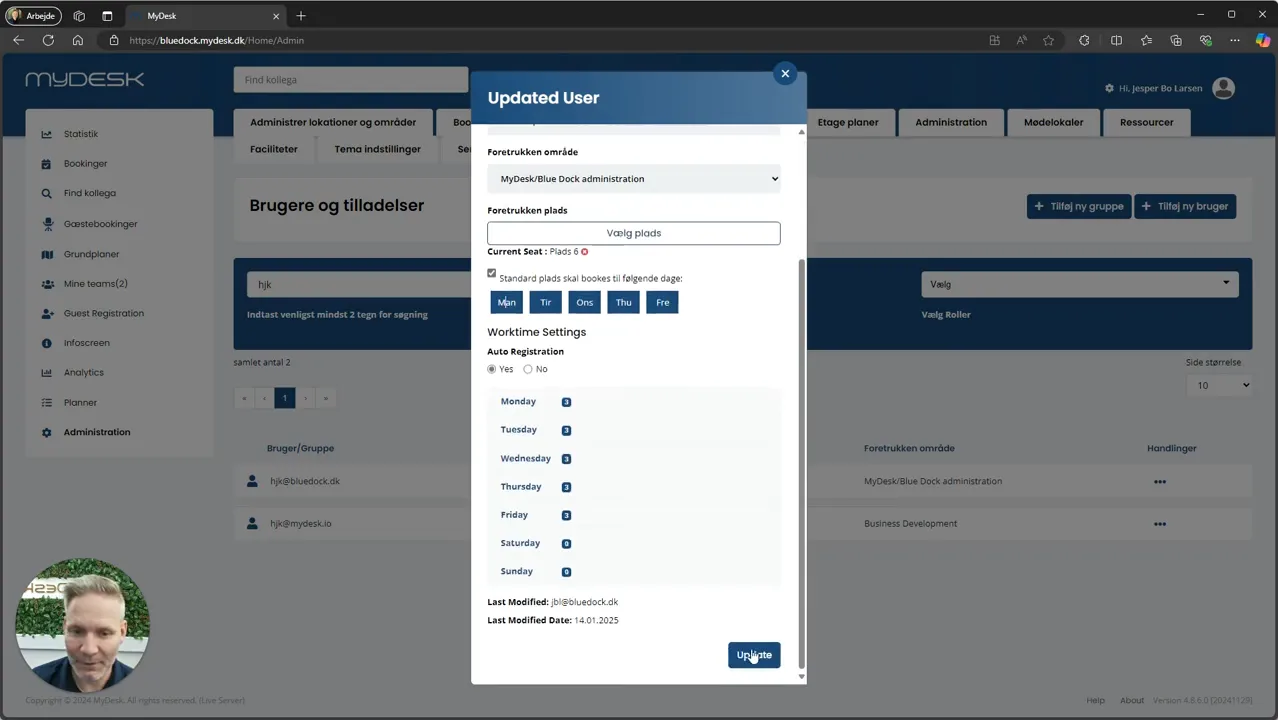
Task: Click the About link in footer
Action: (1132, 700)
